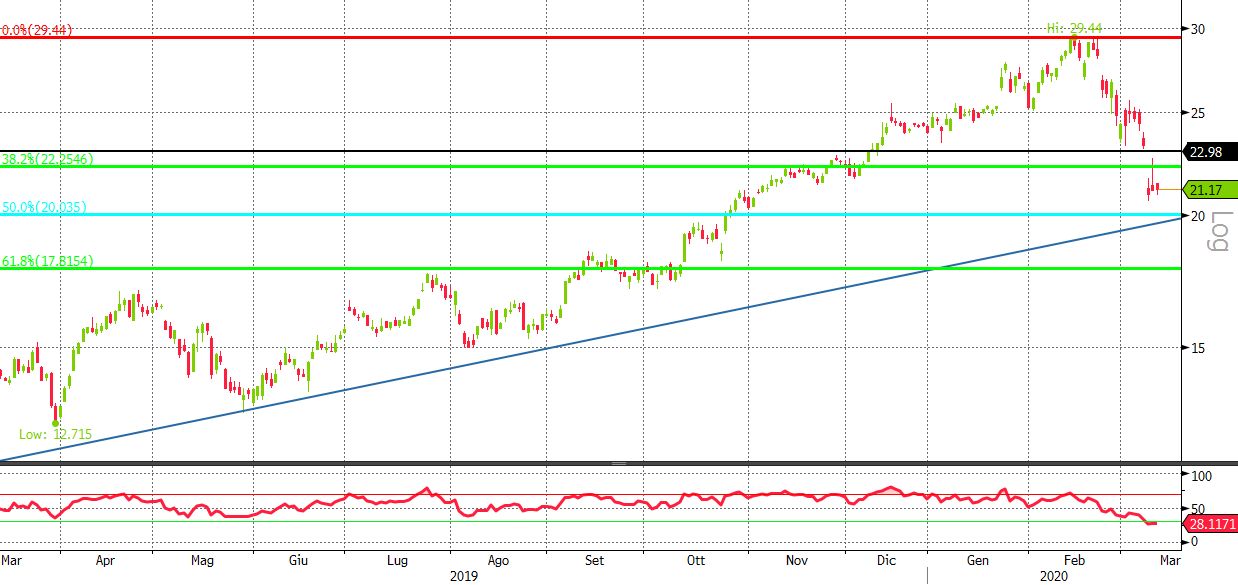Click price axis value 15
1238x585 pixels.
click(1196, 347)
